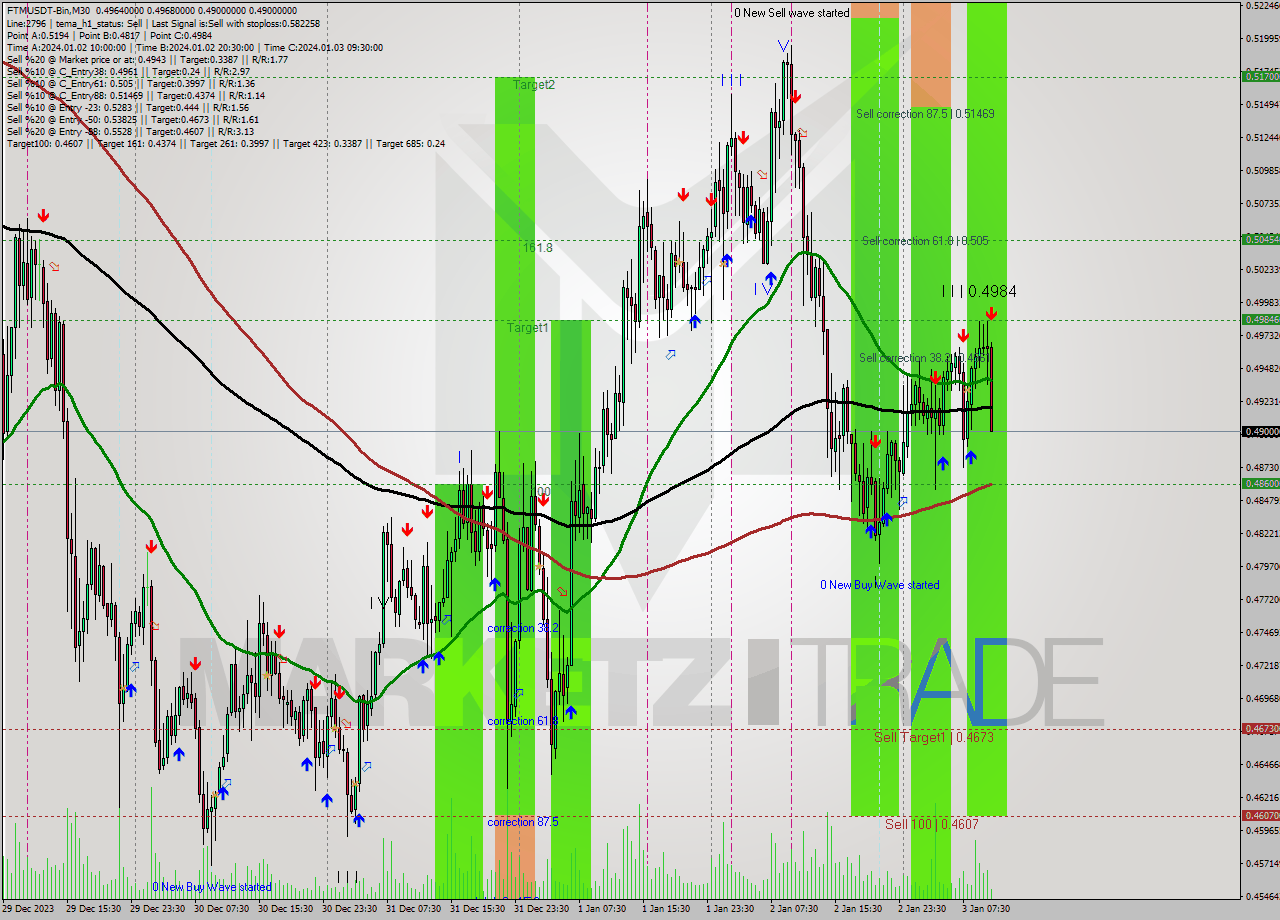Click the 'Sell %10 @ Entry -23: 0.5283' line

(127, 107)
